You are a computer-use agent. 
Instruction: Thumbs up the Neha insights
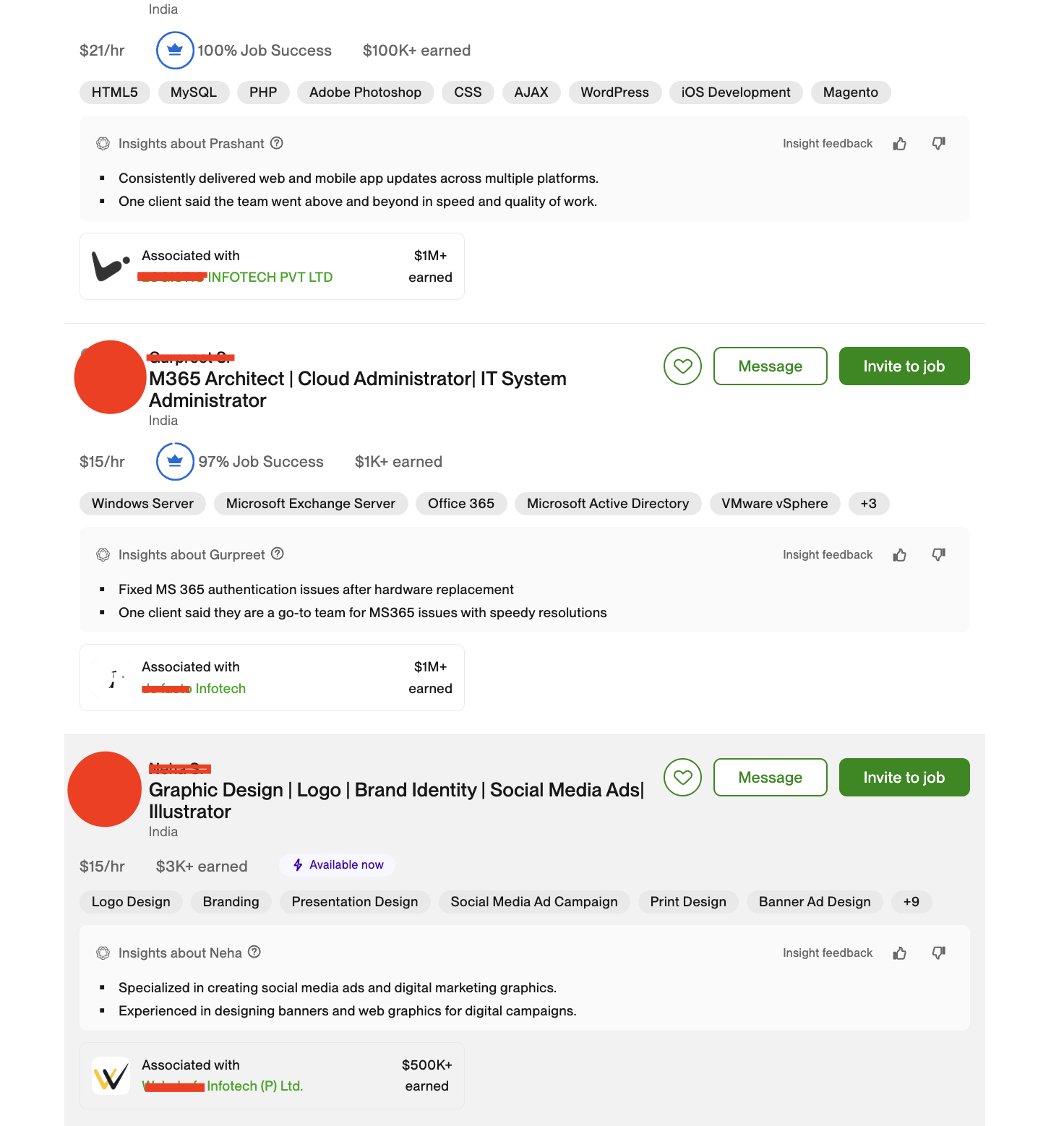tap(899, 953)
